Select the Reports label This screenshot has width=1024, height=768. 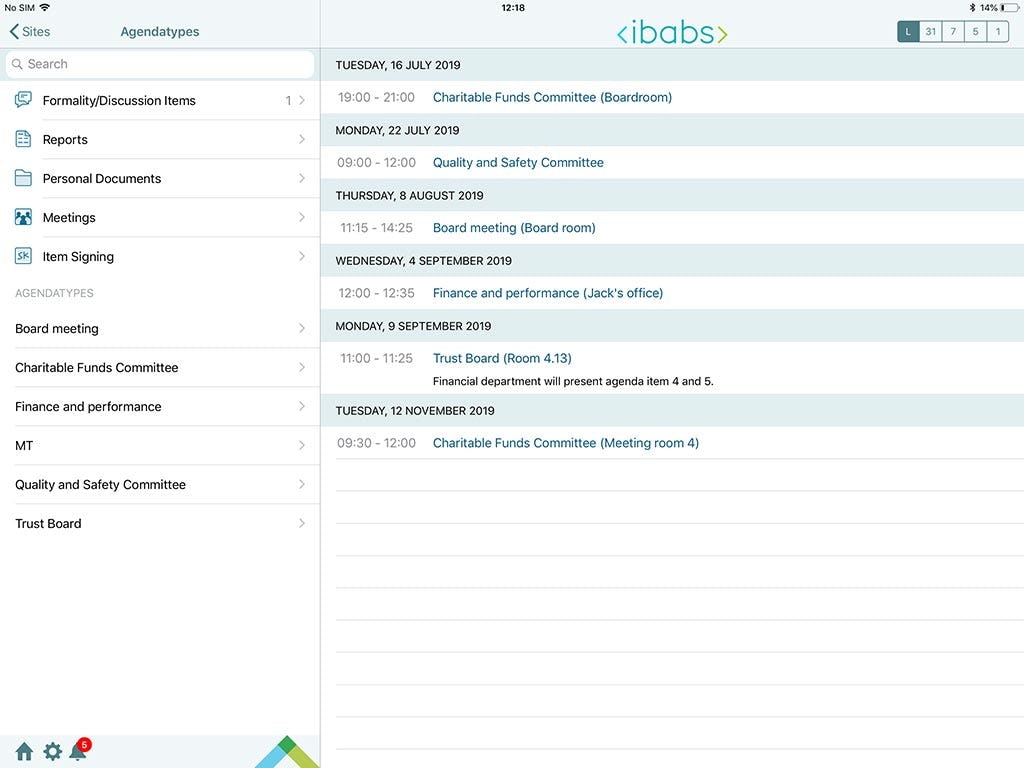pyautogui.click(x=65, y=140)
